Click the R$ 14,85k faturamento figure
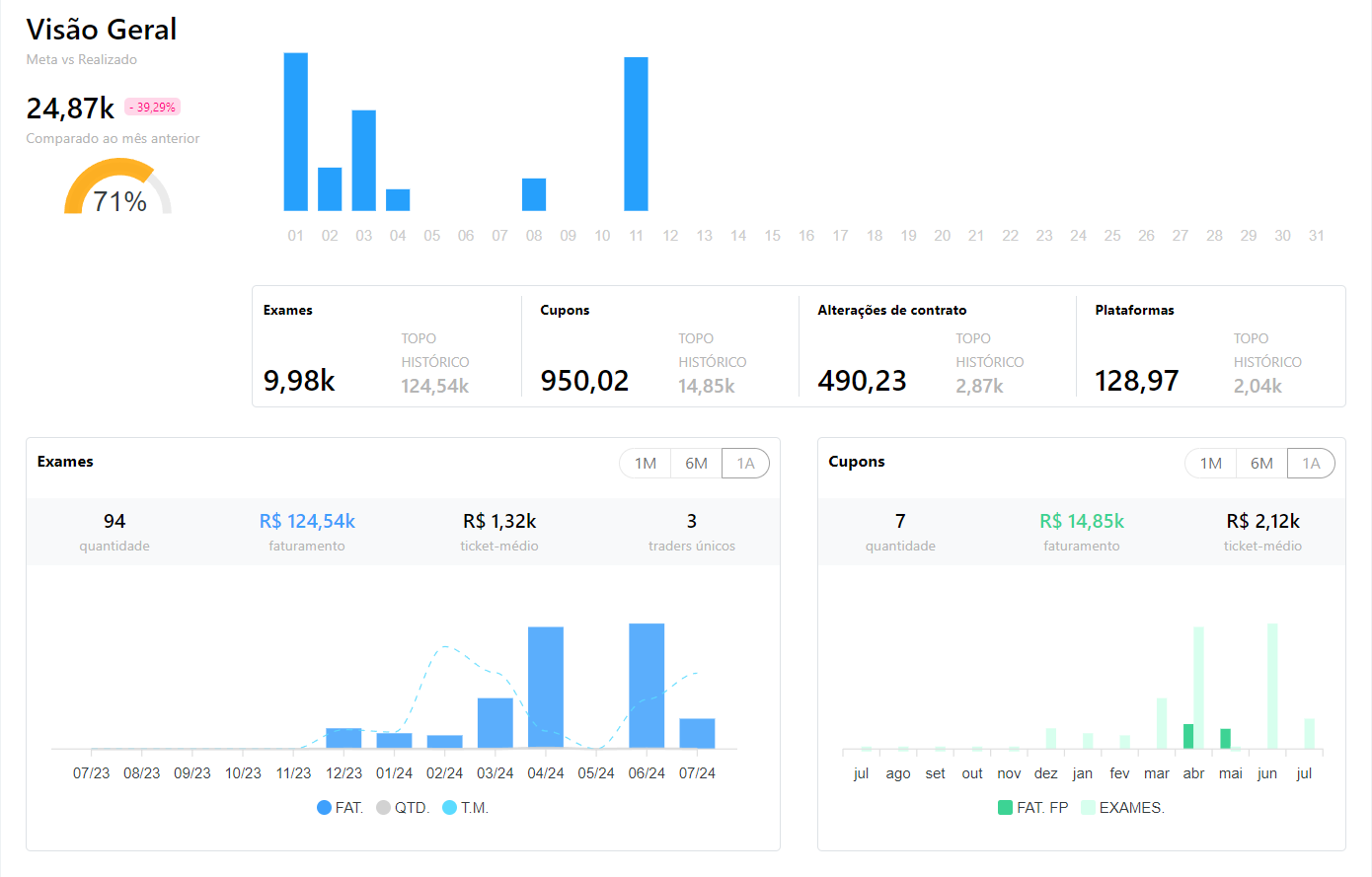This screenshot has height=877, width=1372. tap(1082, 521)
